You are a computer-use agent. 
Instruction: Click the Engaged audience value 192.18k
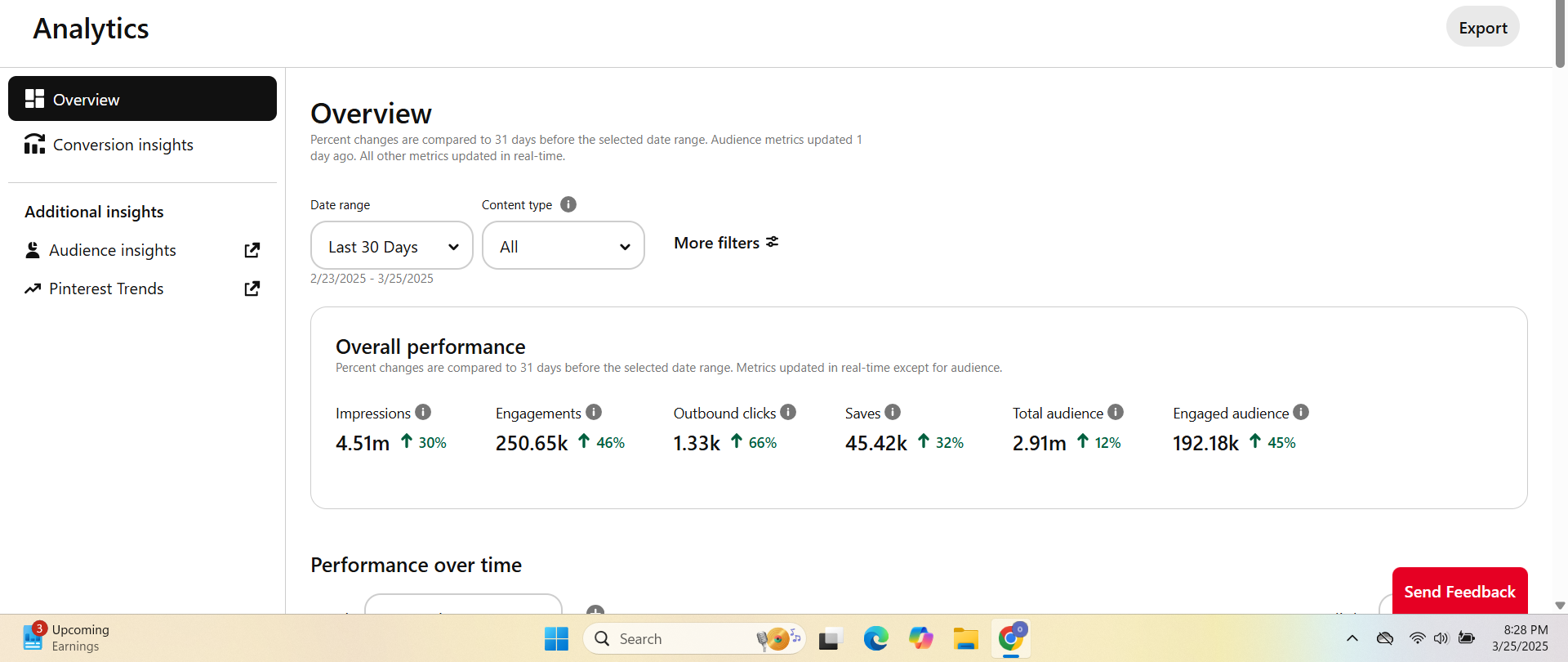click(x=1206, y=443)
